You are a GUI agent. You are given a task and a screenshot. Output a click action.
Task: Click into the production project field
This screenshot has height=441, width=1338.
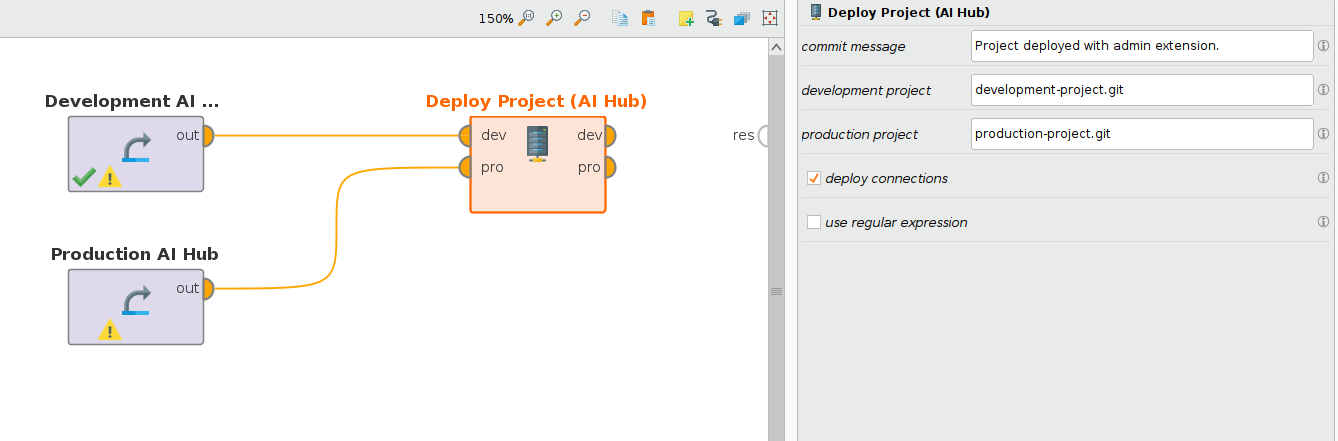click(1141, 134)
